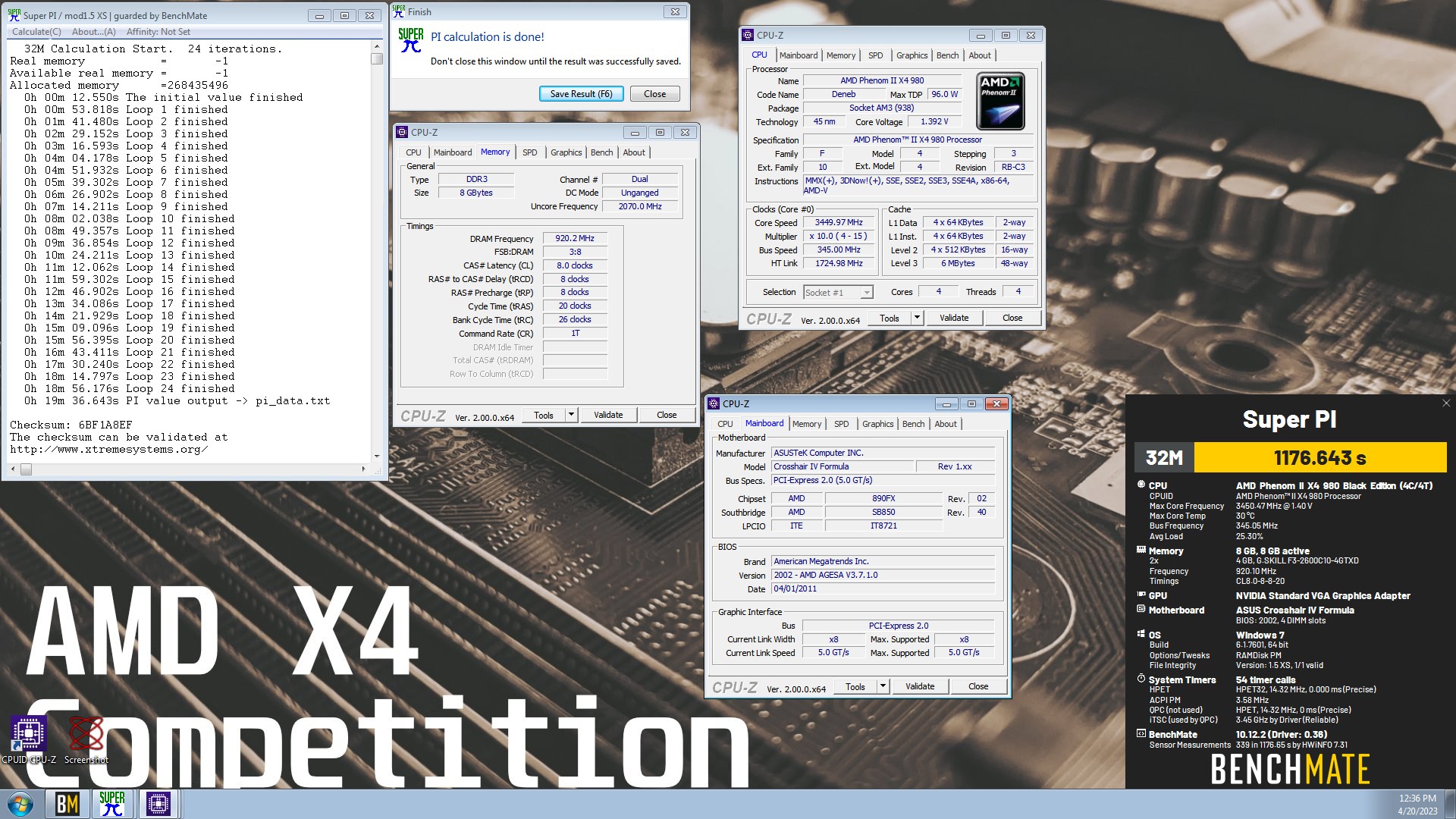Click the Motherboard section icon in BenchMate panel
Screen dimensions: 1456x819
[x=1141, y=609]
